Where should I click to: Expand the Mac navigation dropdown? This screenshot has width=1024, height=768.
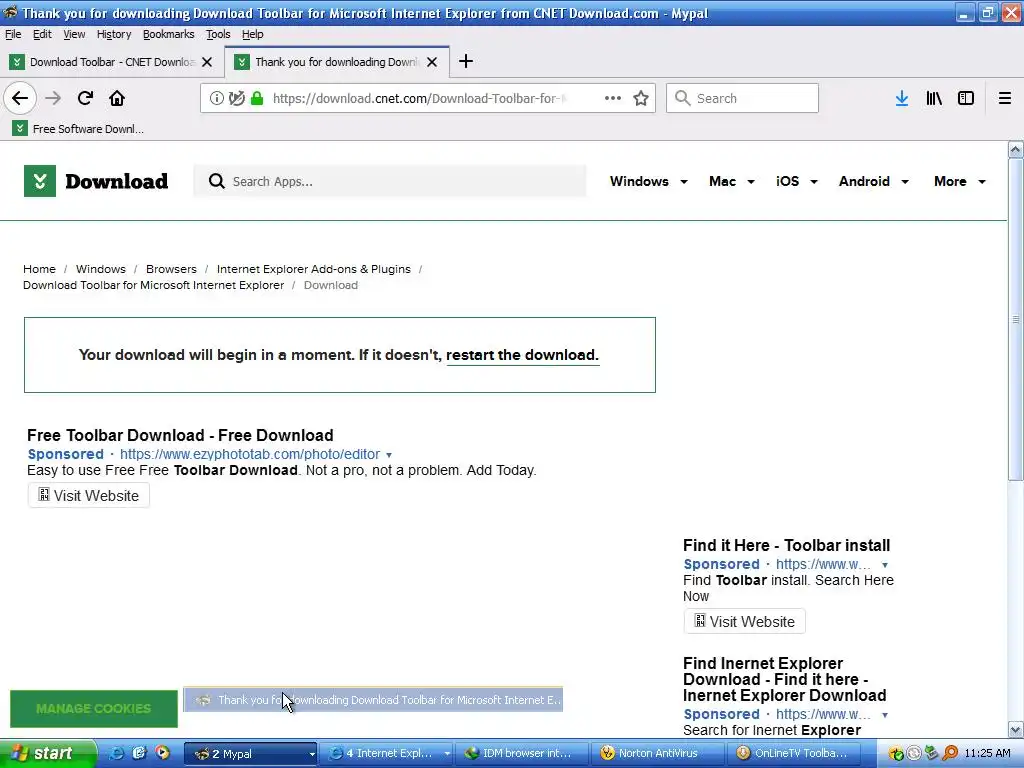[x=751, y=182]
